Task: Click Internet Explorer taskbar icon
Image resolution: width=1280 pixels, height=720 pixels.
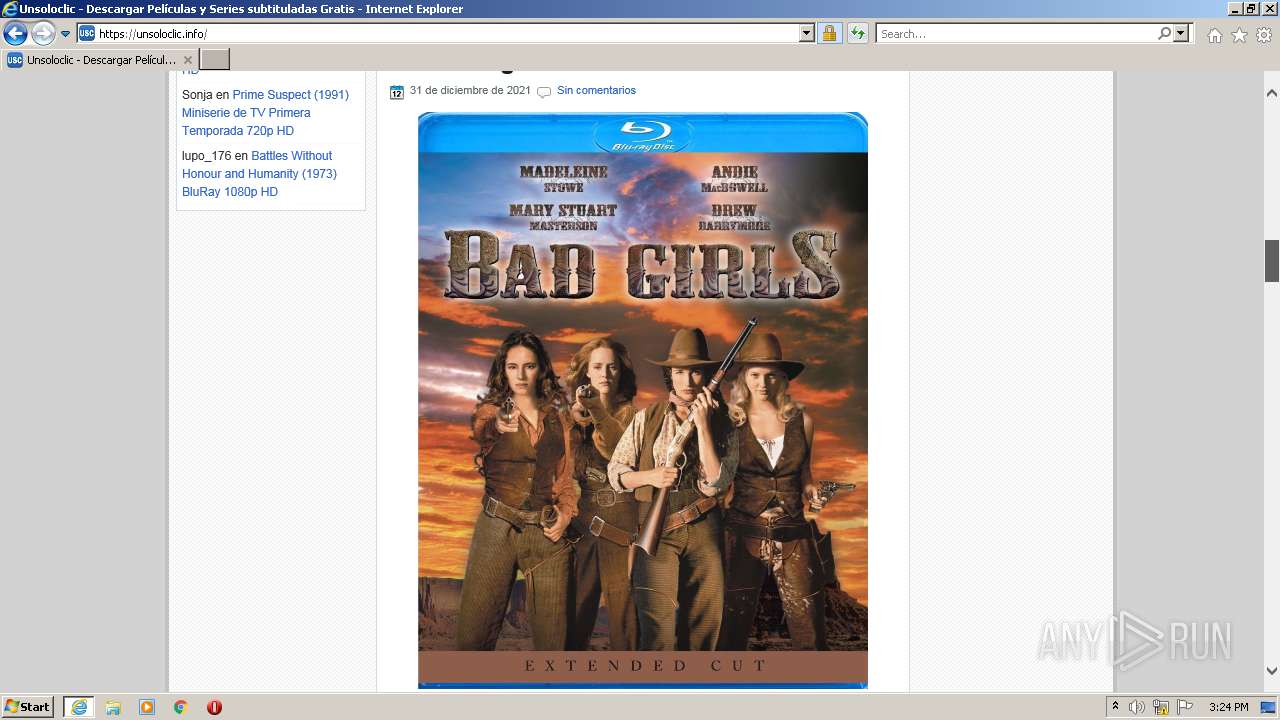Action: [78, 707]
